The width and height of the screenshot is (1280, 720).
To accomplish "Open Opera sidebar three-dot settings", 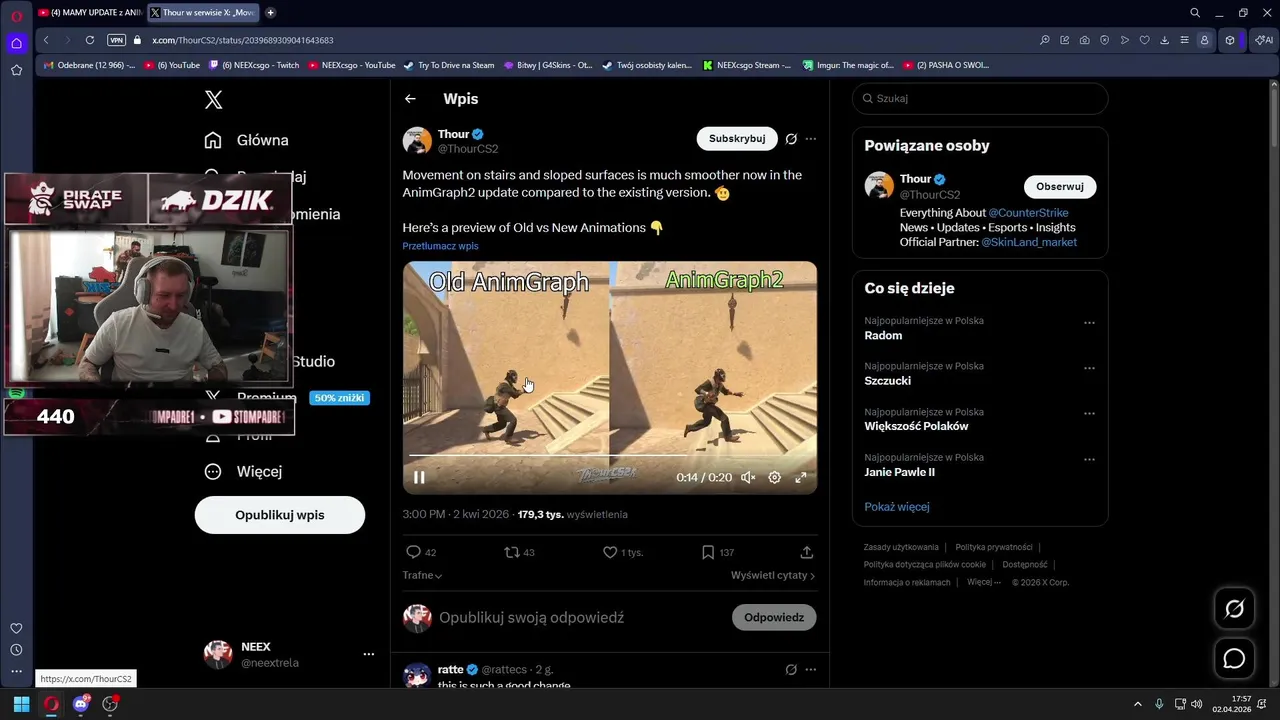I will point(16,672).
